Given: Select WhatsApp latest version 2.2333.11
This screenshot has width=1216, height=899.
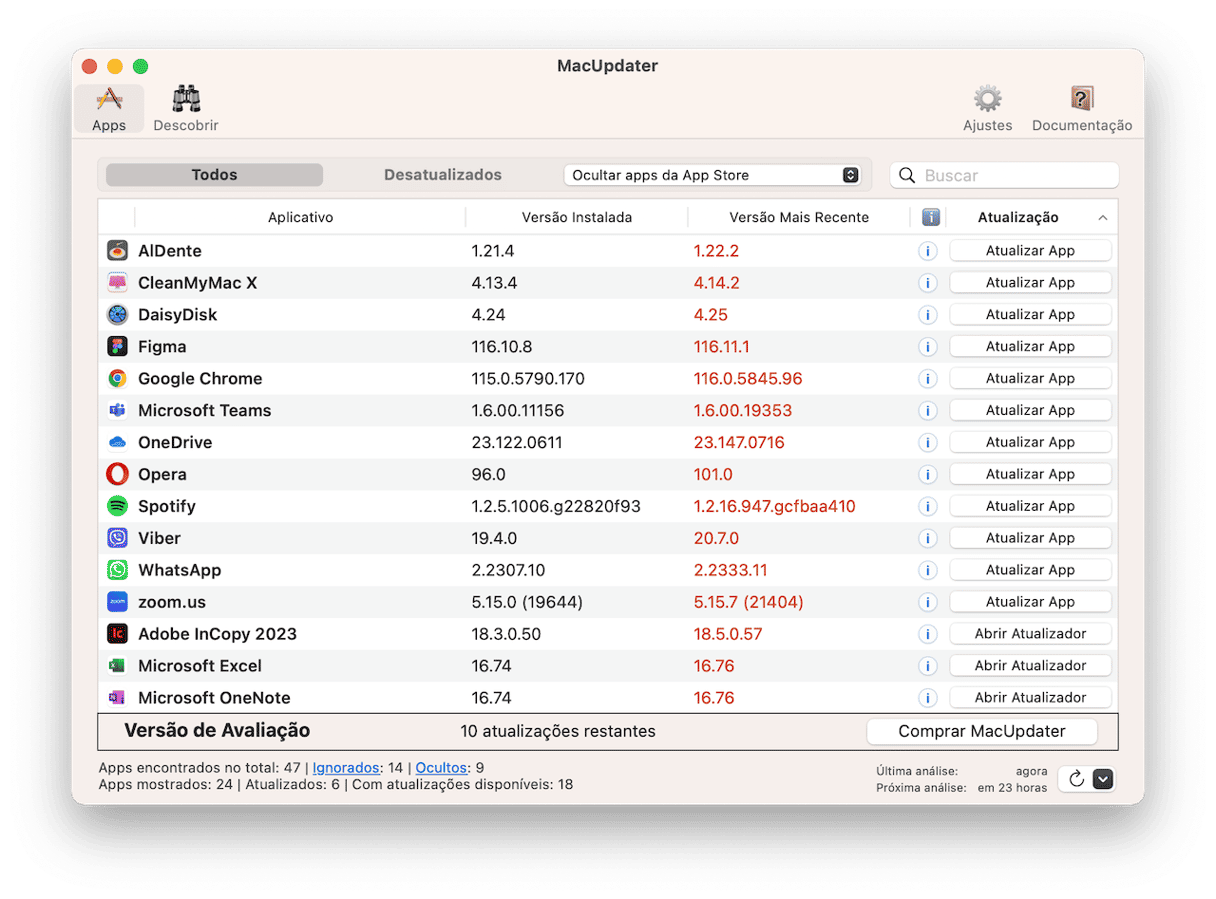Looking at the screenshot, I should coord(731,571).
